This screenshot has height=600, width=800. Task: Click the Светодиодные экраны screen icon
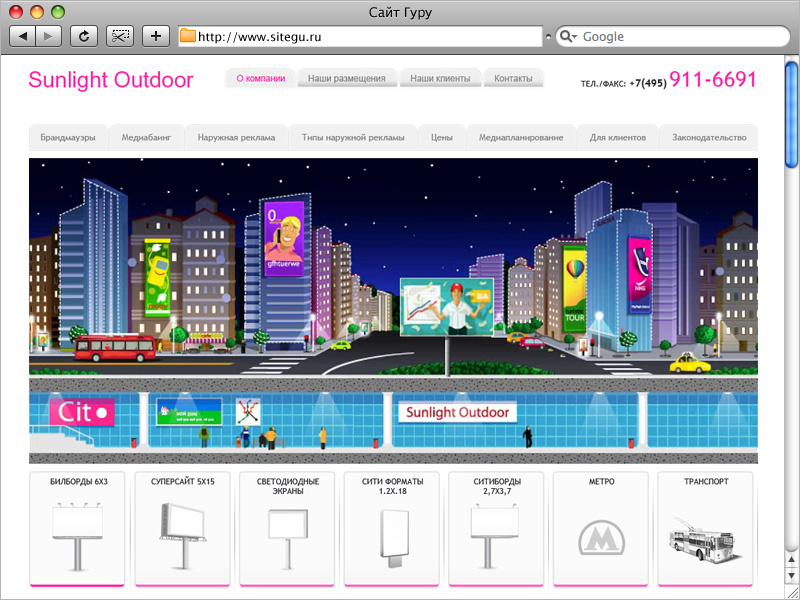(x=288, y=539)
